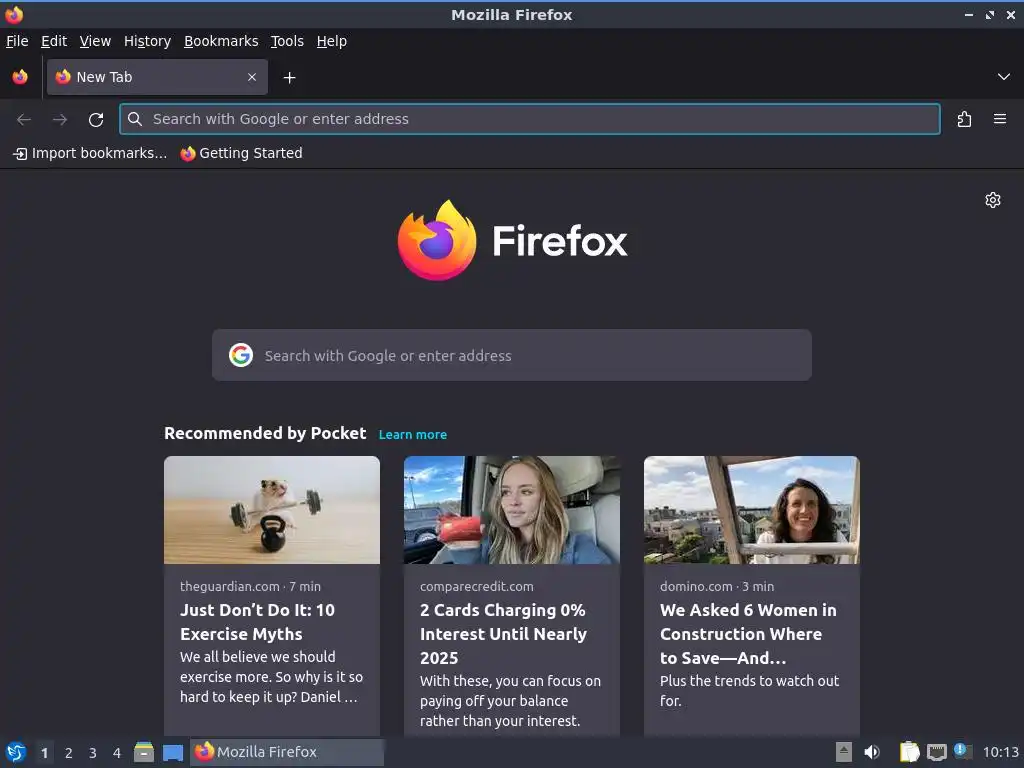Screen dimensions: 1024x768
Task: Open the clipboard manager tray icon
Action: [x=909, y=752]
